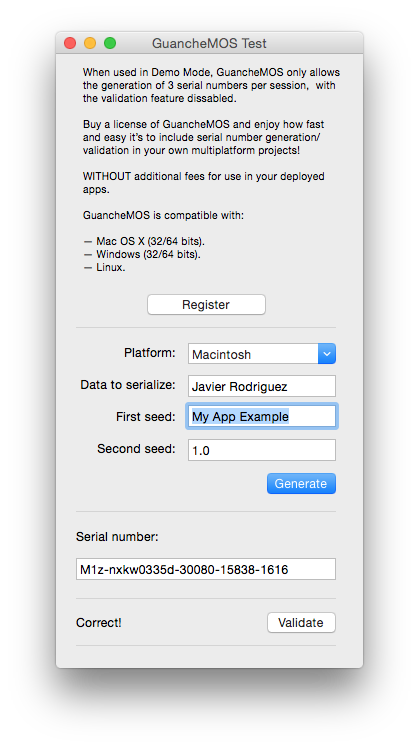Click the Serial number: label
This screenshot has width=419, height=748.
117,537
